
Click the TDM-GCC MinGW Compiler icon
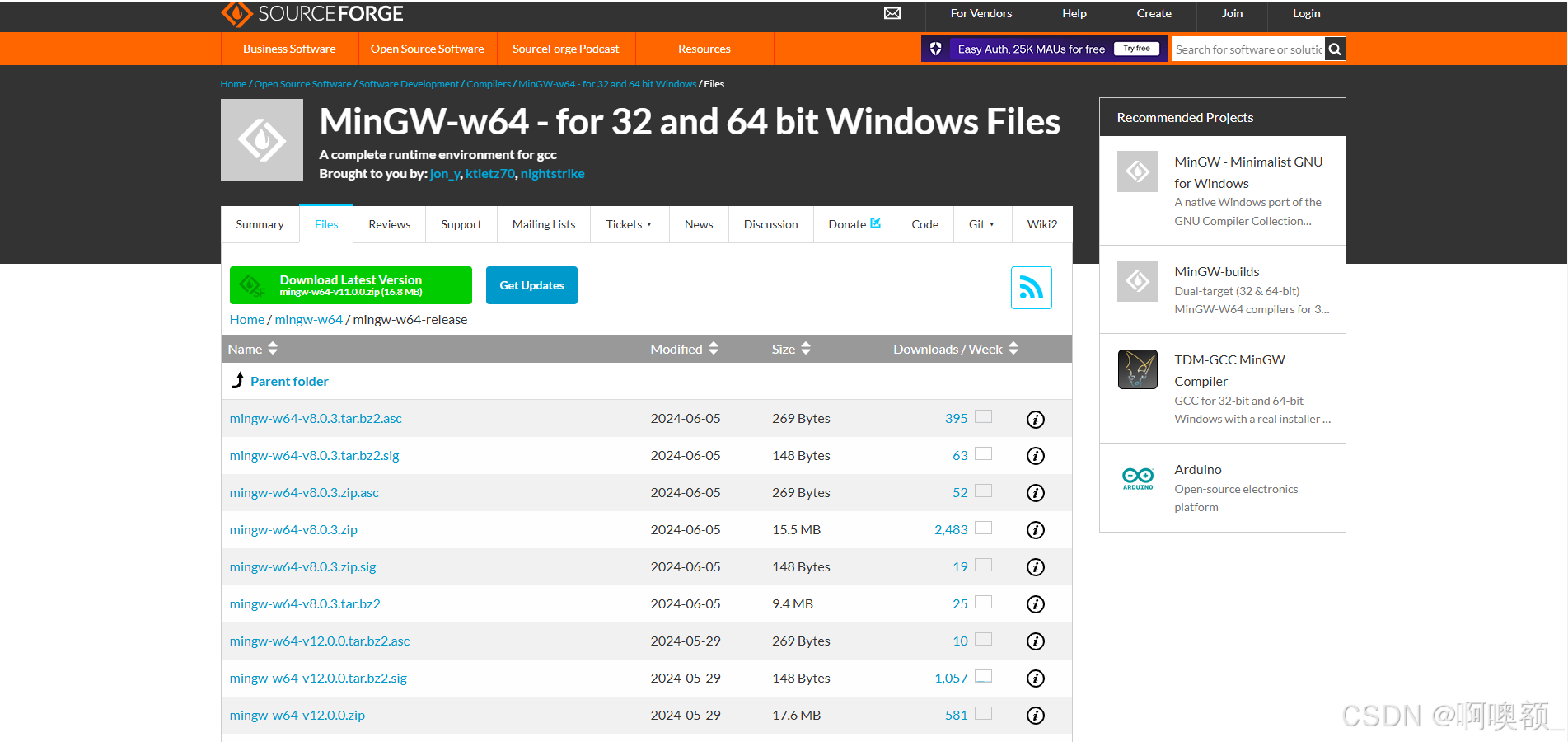tap(1137, 369)
